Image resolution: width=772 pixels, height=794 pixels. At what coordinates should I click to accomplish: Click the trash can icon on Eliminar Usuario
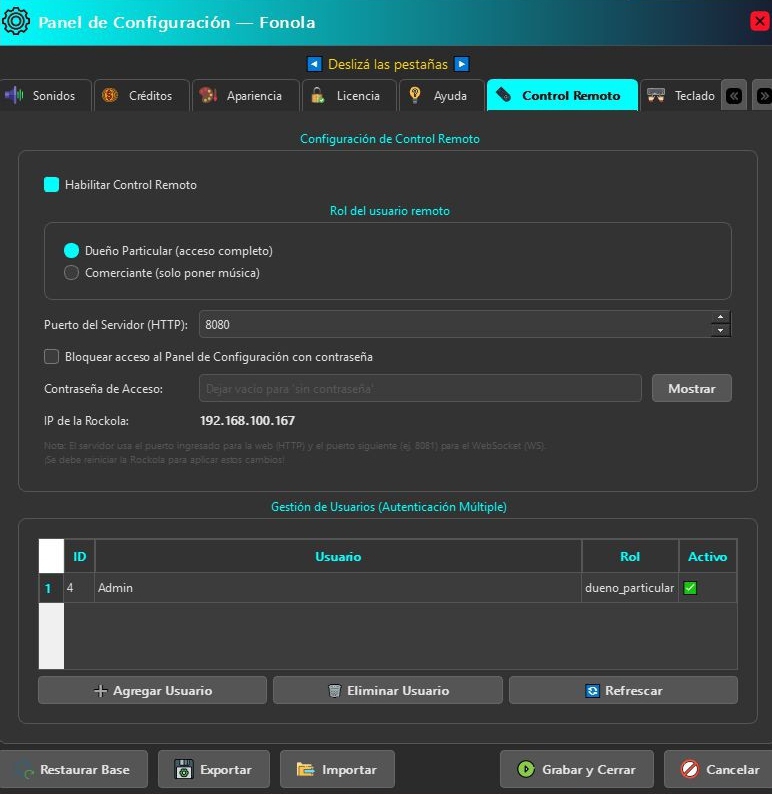pos(334,691)
